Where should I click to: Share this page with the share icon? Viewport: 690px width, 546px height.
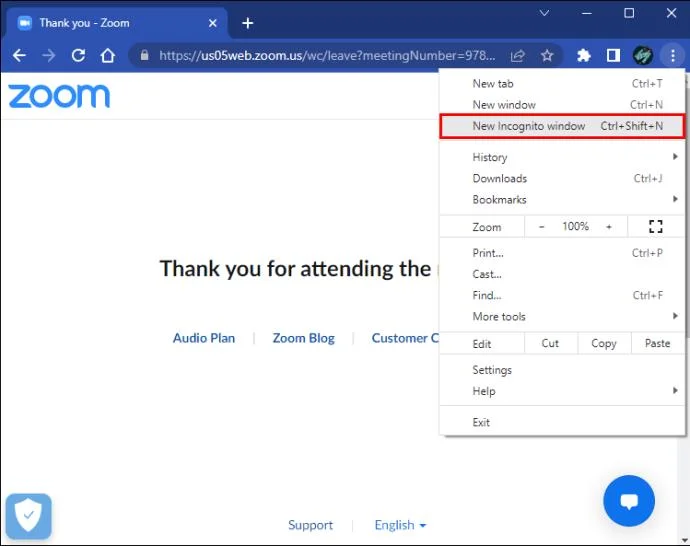518,55
